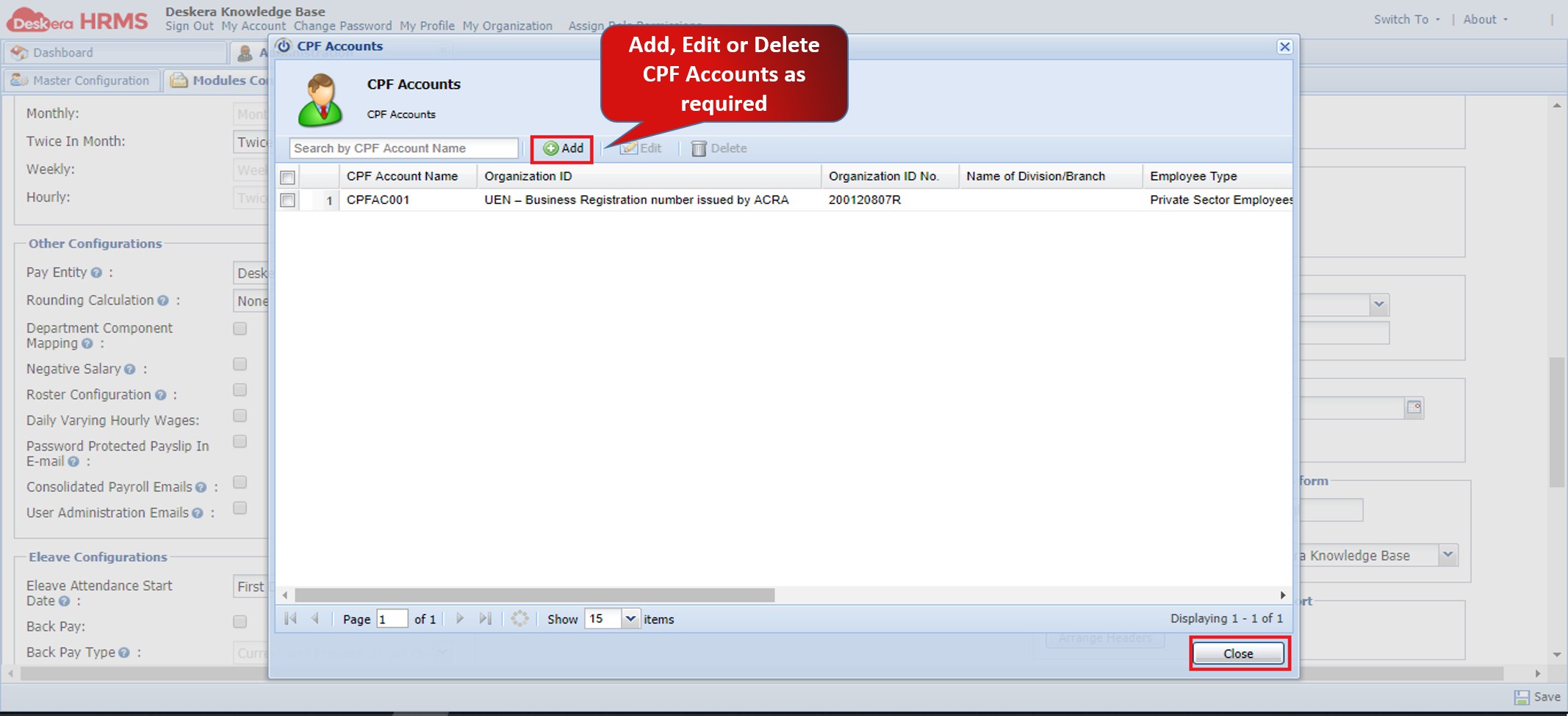Open the Show items per page dropdown
1568x716 pixels.
click(630, 618)
